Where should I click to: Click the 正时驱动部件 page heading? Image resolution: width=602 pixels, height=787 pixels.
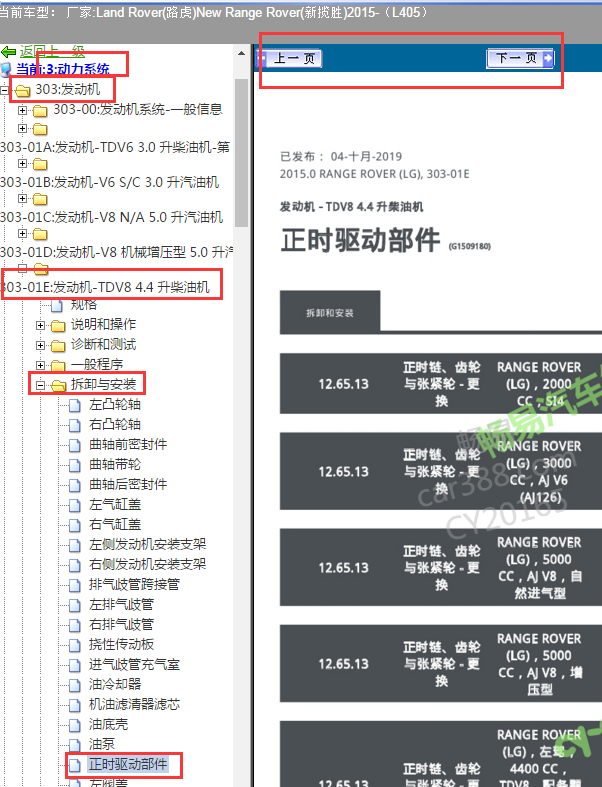tap(360, 240)
